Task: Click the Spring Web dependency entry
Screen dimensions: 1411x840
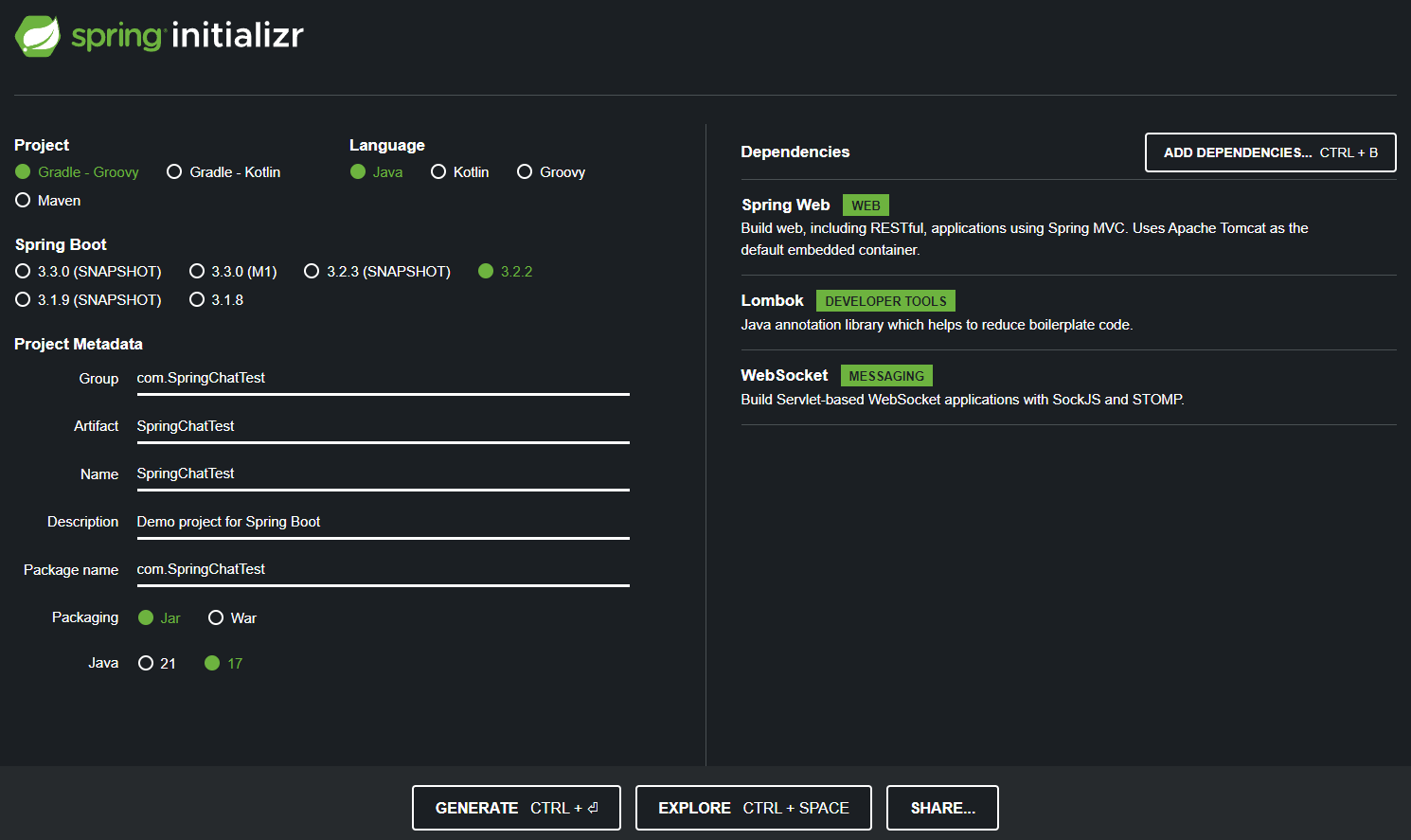Action: (x=1068, y=227)
